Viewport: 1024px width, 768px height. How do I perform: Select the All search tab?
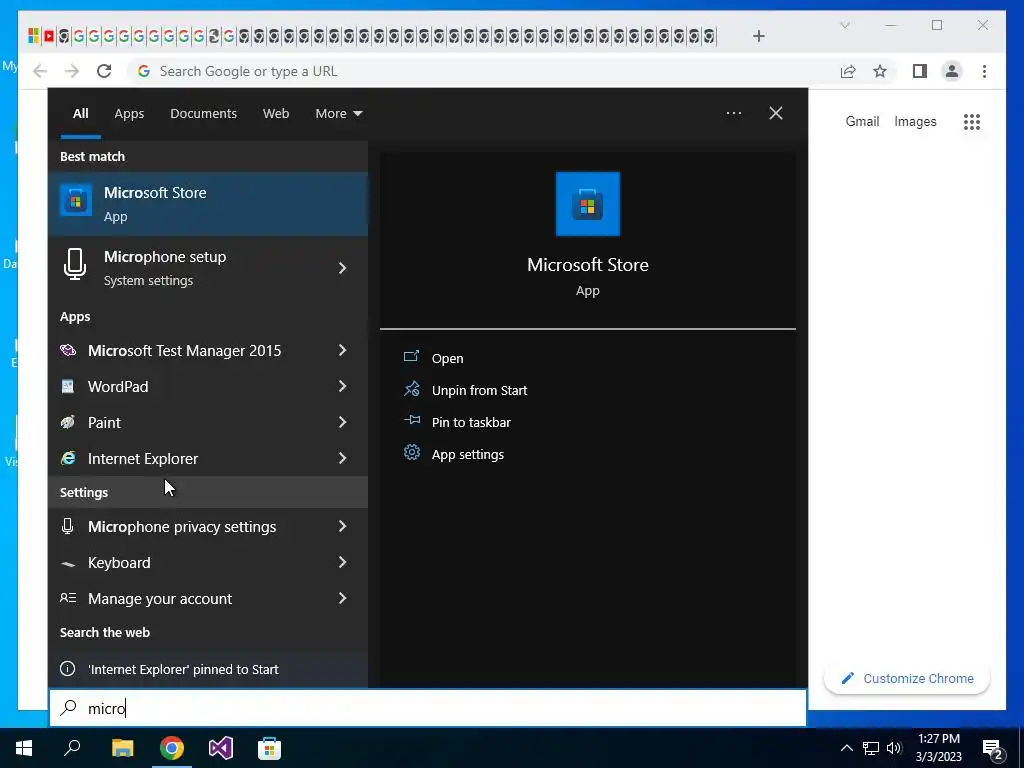pyautogui.click(x=80, y=114)
